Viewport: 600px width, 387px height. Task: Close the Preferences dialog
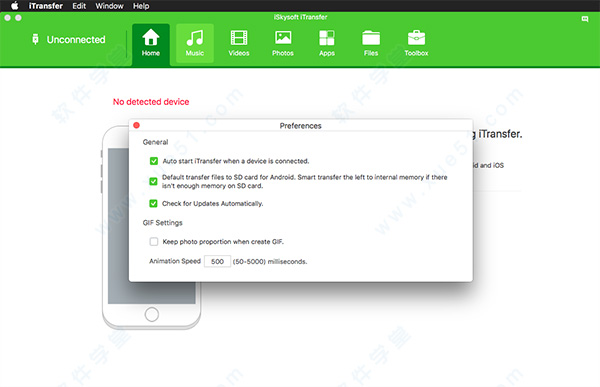(x=136, y=125)
